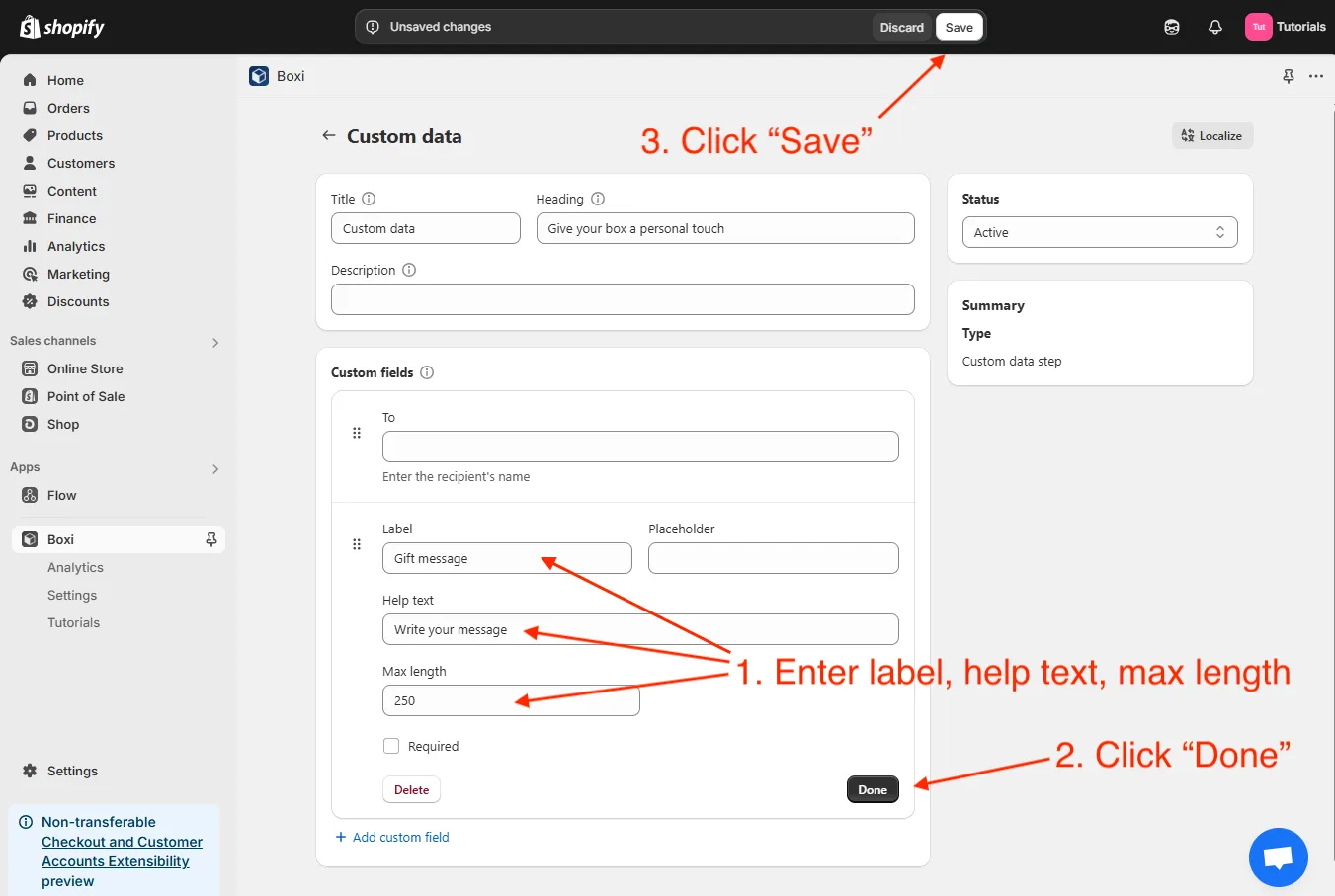Go to Boxi Tutorials sub-menu item

point(74,622)
